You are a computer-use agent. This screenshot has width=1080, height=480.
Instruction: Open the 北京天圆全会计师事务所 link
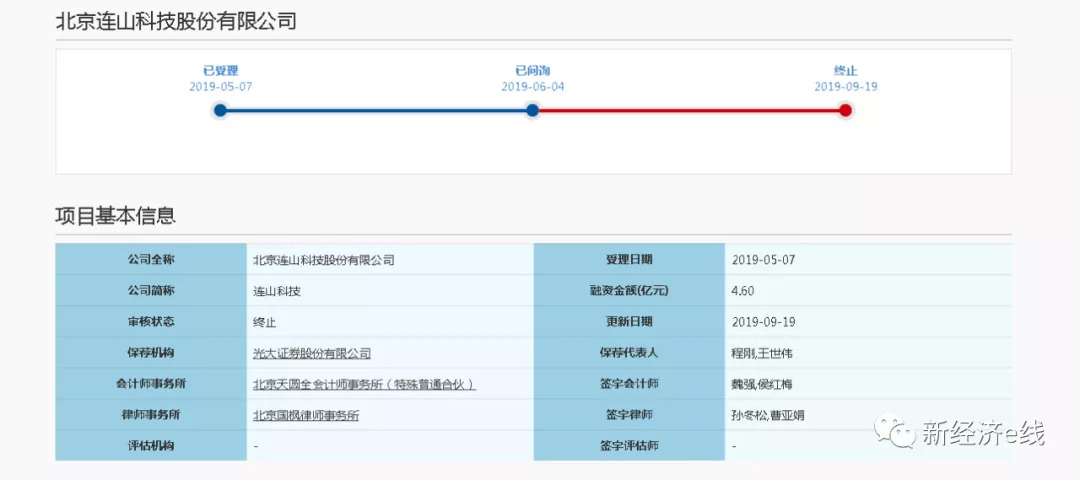364,384
